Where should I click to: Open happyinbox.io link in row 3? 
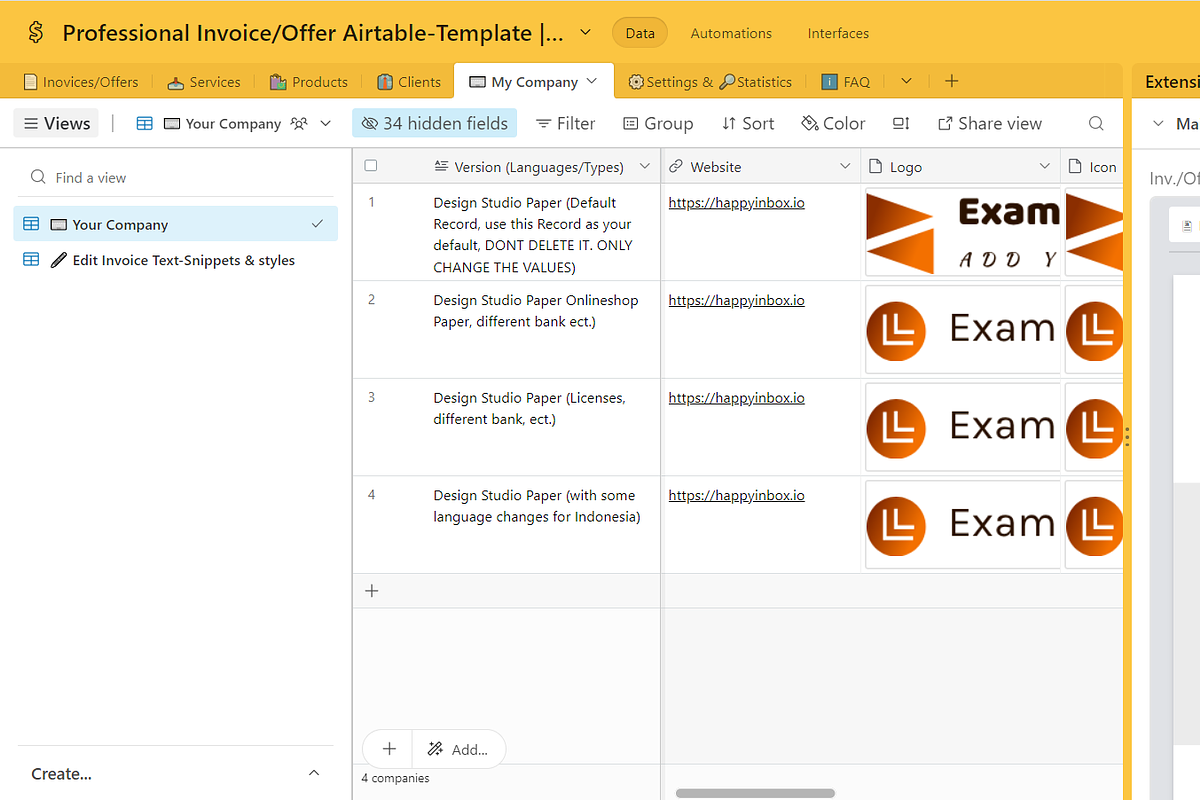point(736,398)
